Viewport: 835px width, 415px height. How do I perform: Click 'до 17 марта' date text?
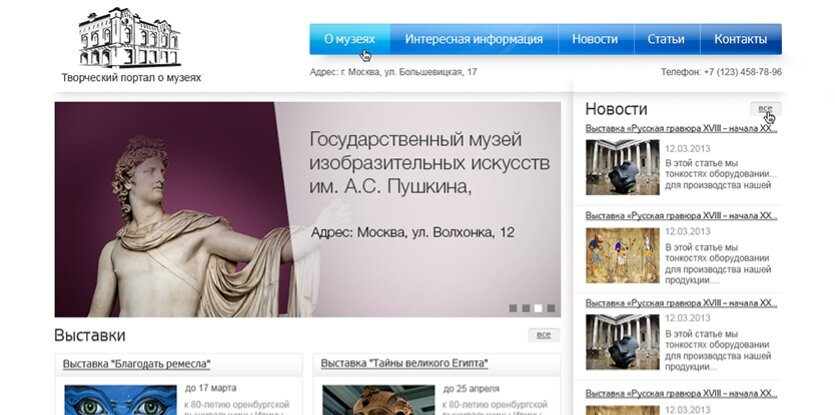point(210,388)
